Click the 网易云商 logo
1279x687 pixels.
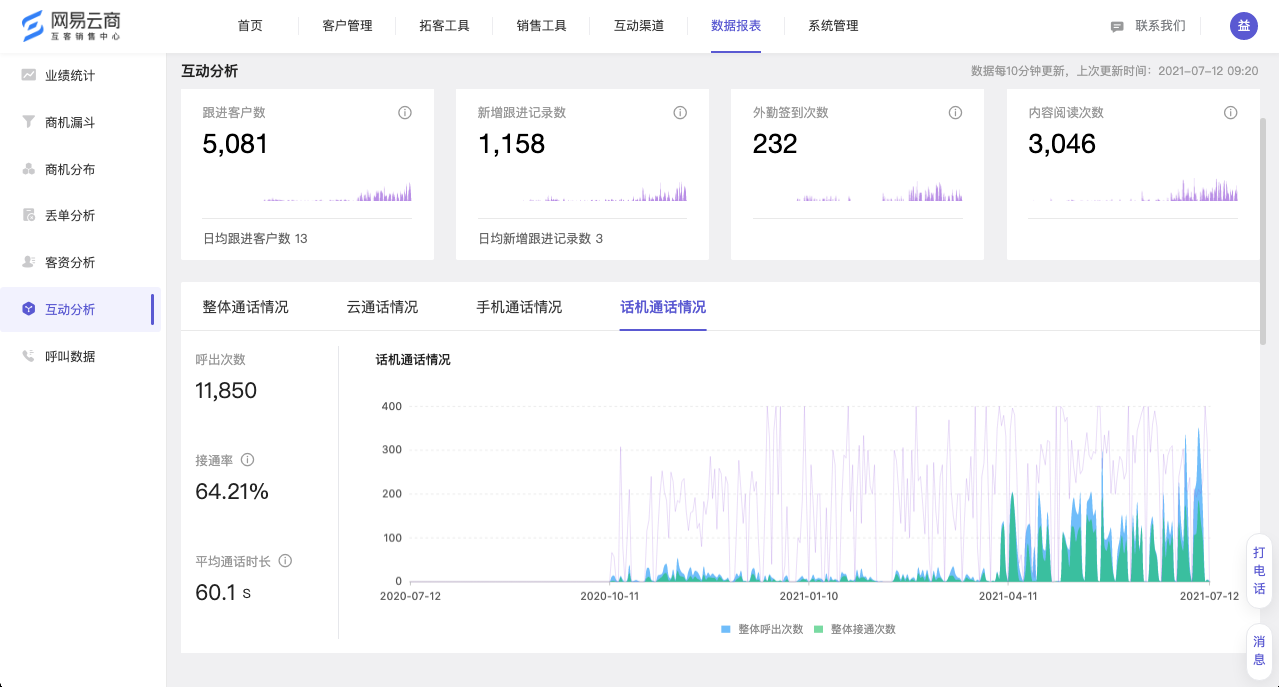pos(72,26)
